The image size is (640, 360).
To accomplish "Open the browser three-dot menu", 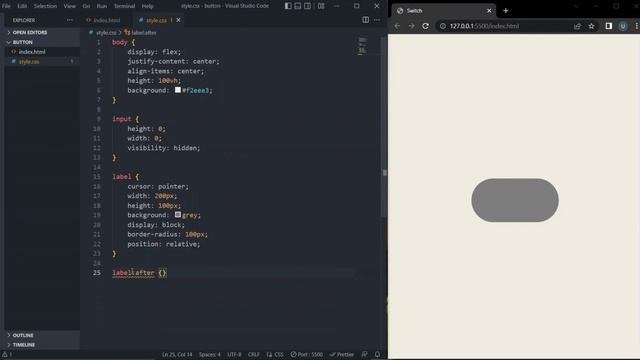I will pos(636,26).
